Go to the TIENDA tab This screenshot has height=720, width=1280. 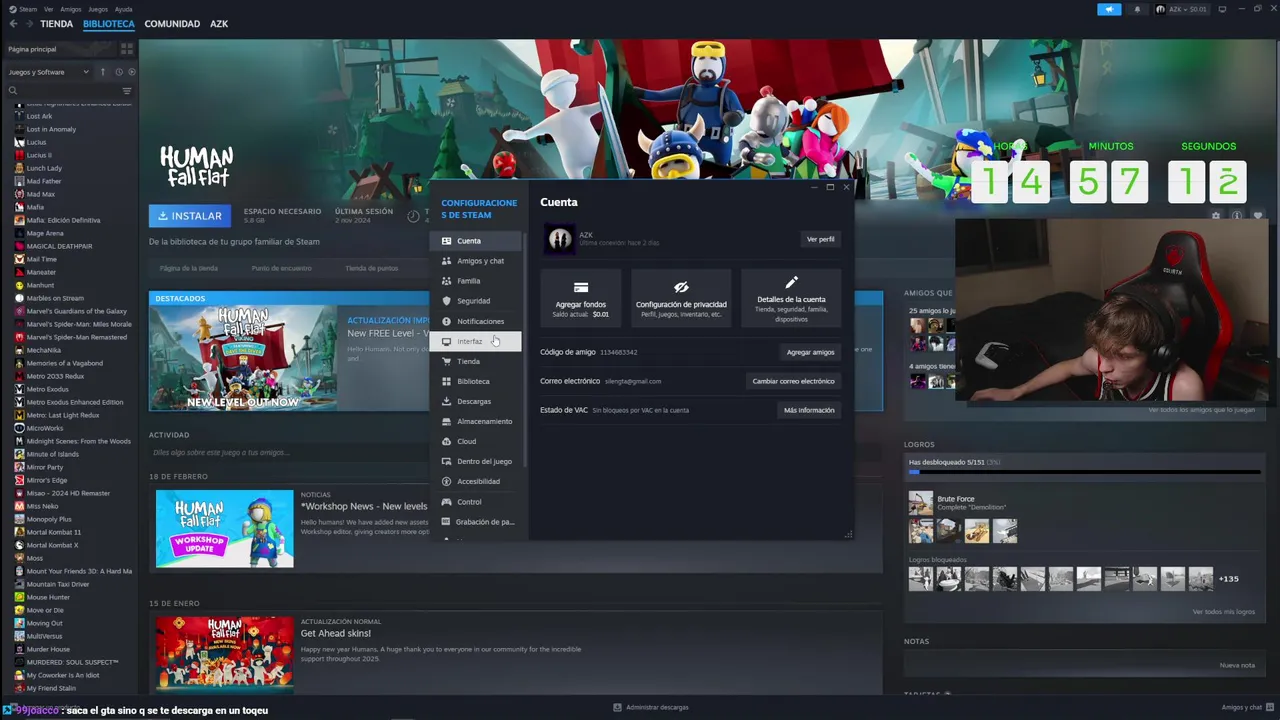click(x=56, y=24)
